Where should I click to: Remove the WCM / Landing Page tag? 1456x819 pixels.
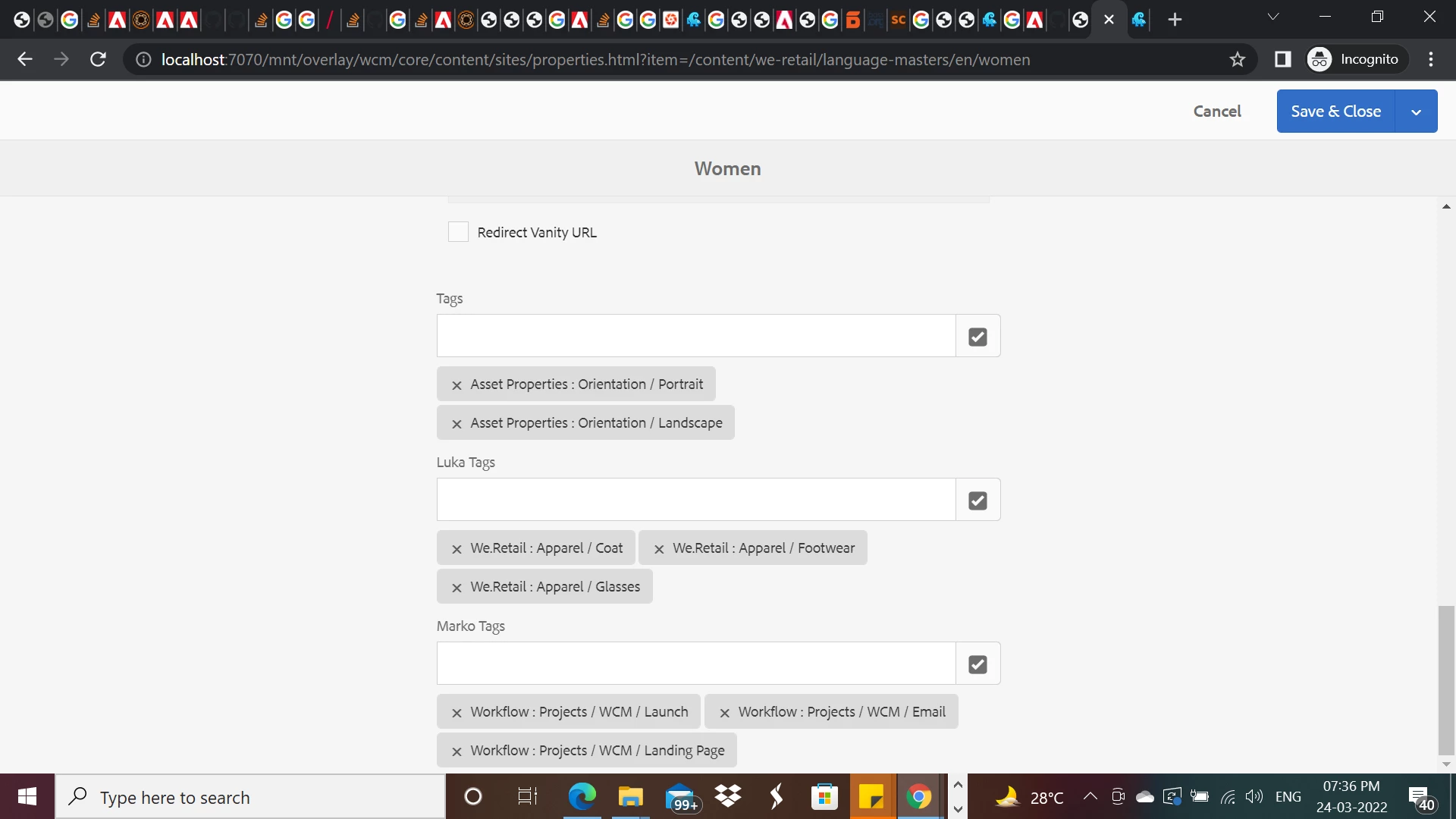tap(457, 752)
